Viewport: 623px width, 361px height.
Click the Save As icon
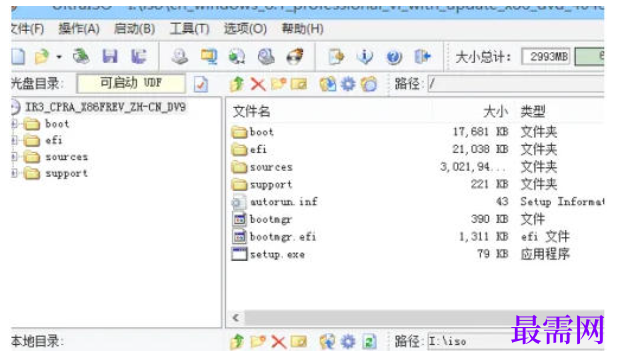[x=139, y=56]
